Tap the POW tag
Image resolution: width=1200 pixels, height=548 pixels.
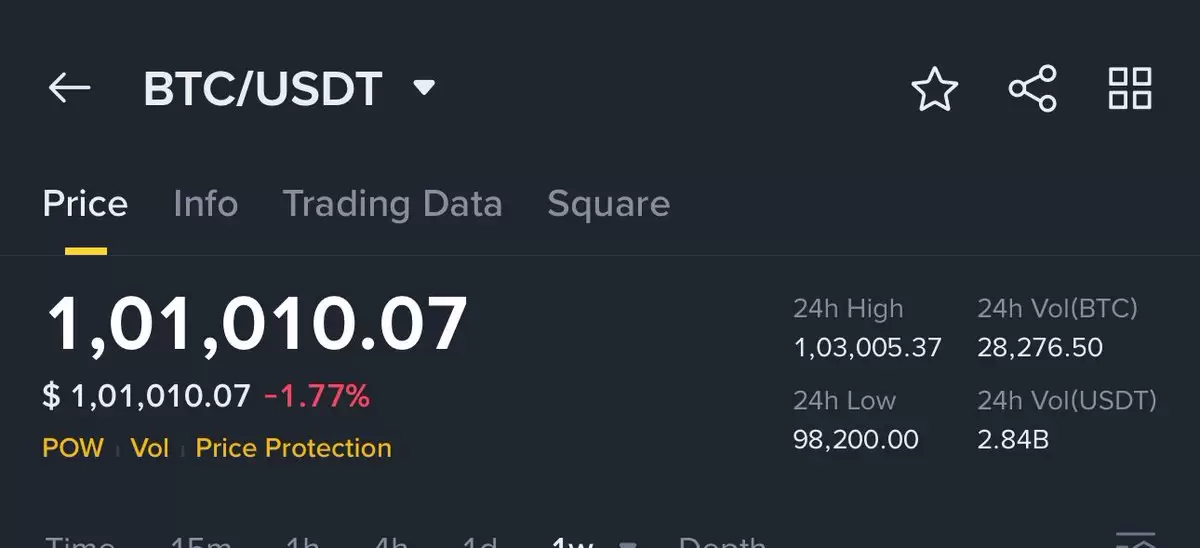point(73,448)
